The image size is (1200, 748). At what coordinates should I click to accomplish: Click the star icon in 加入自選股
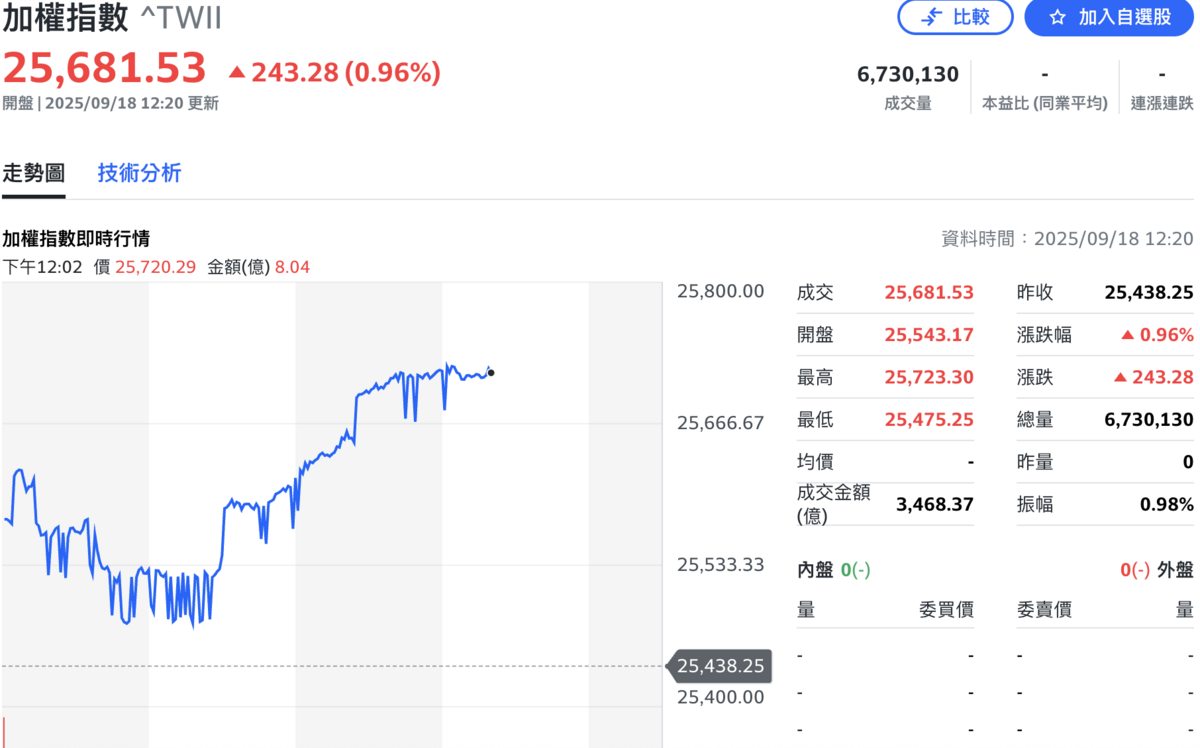[1058, 17]
